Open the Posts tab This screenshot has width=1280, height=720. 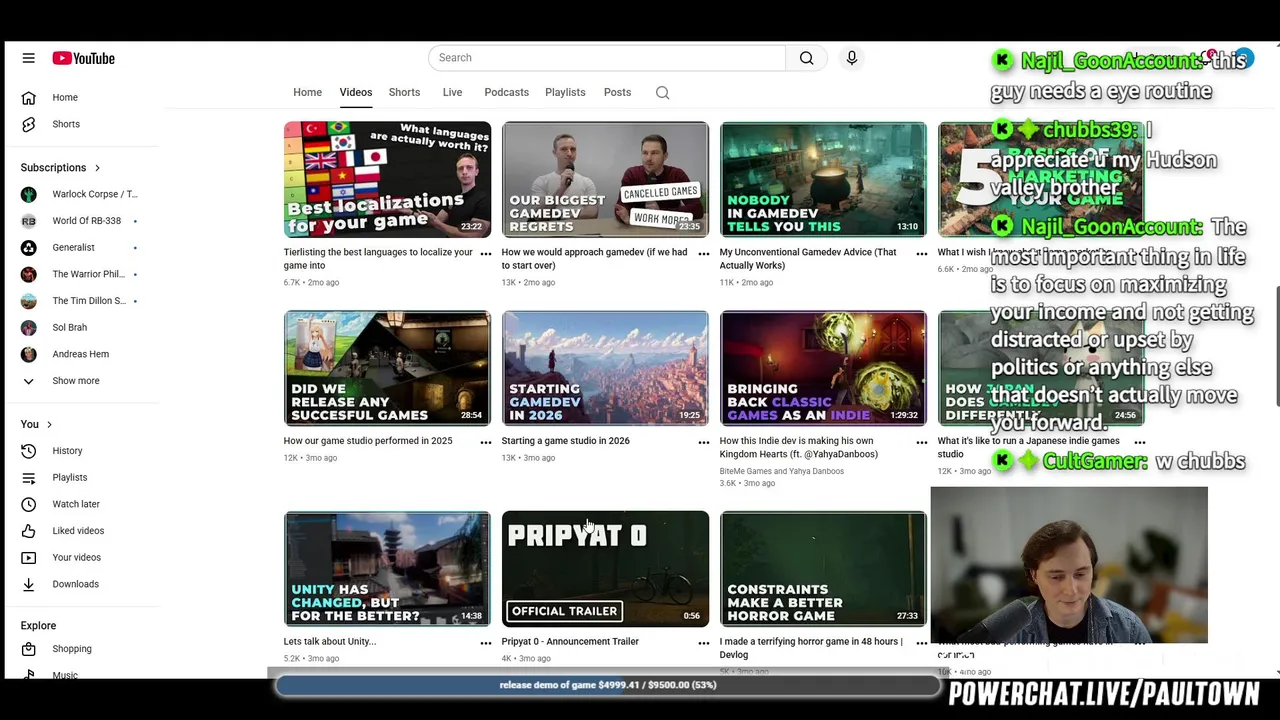[x=617, y=92]
